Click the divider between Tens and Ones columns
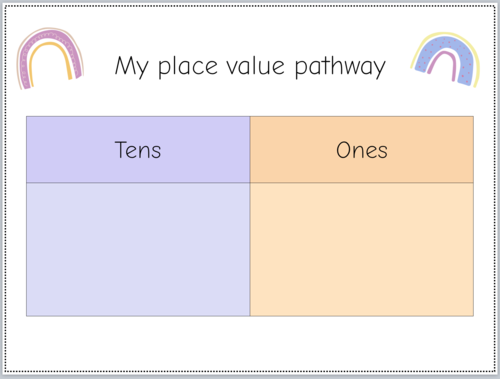500x379 pixels. tap(250, 216)
